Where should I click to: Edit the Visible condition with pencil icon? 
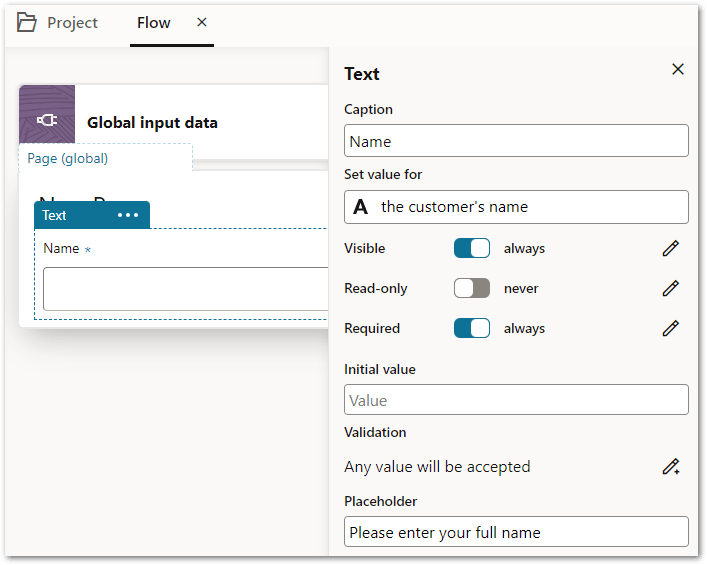click(x=670, y=248)
